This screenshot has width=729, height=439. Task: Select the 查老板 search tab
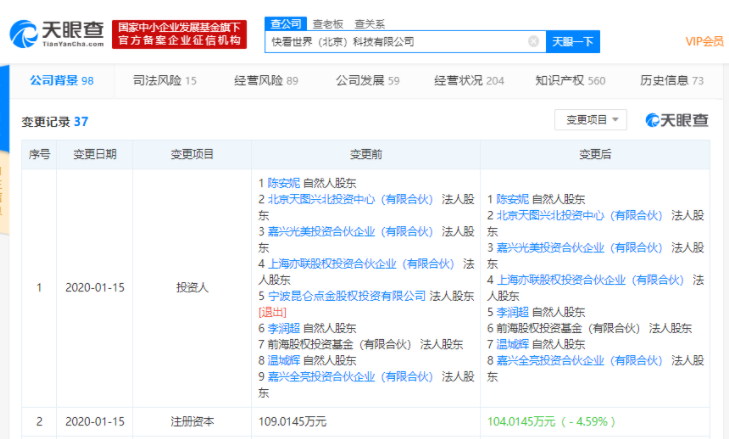pos(328,24)
